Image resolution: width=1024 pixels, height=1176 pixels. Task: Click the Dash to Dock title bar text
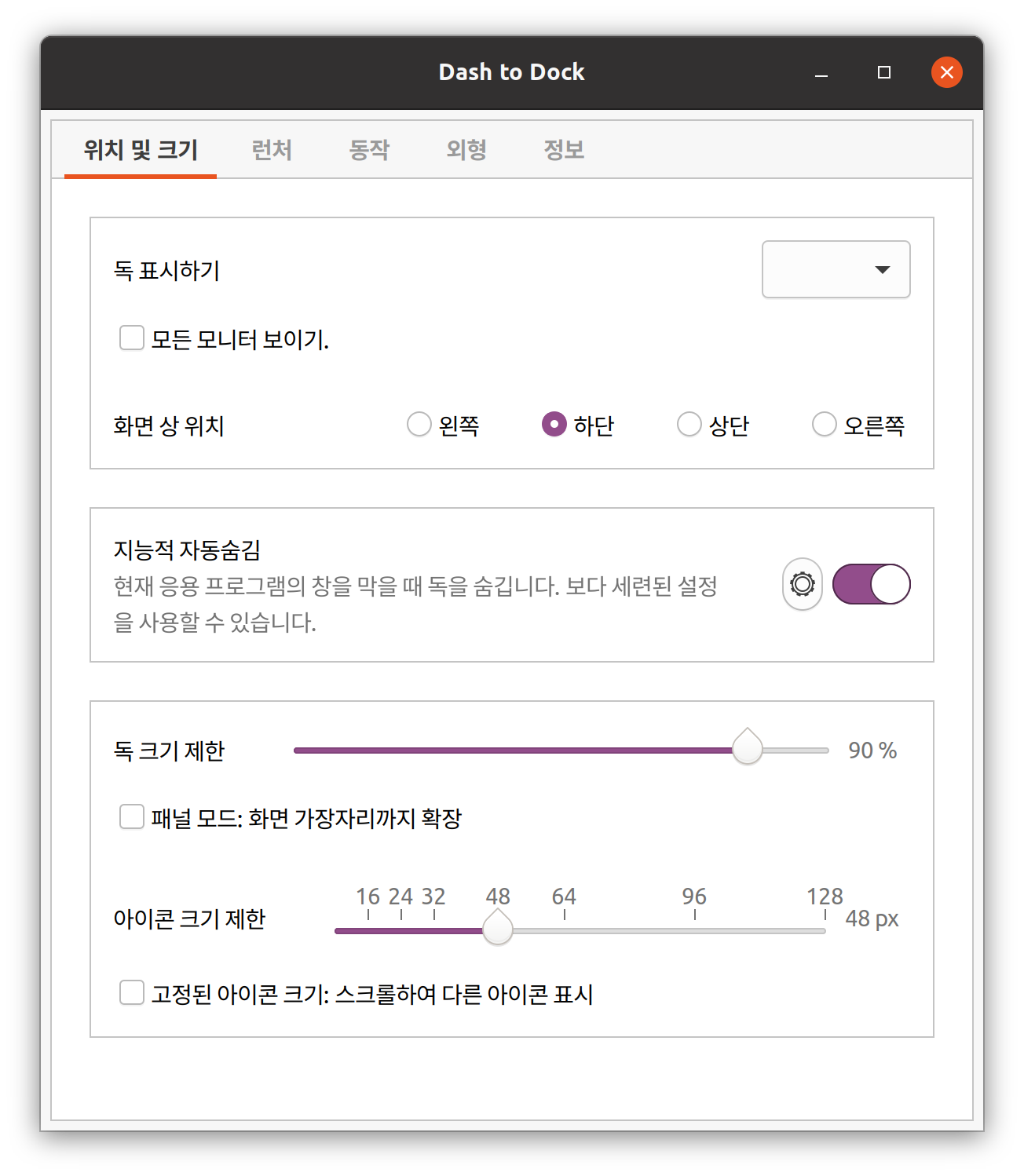pos(512,72)
